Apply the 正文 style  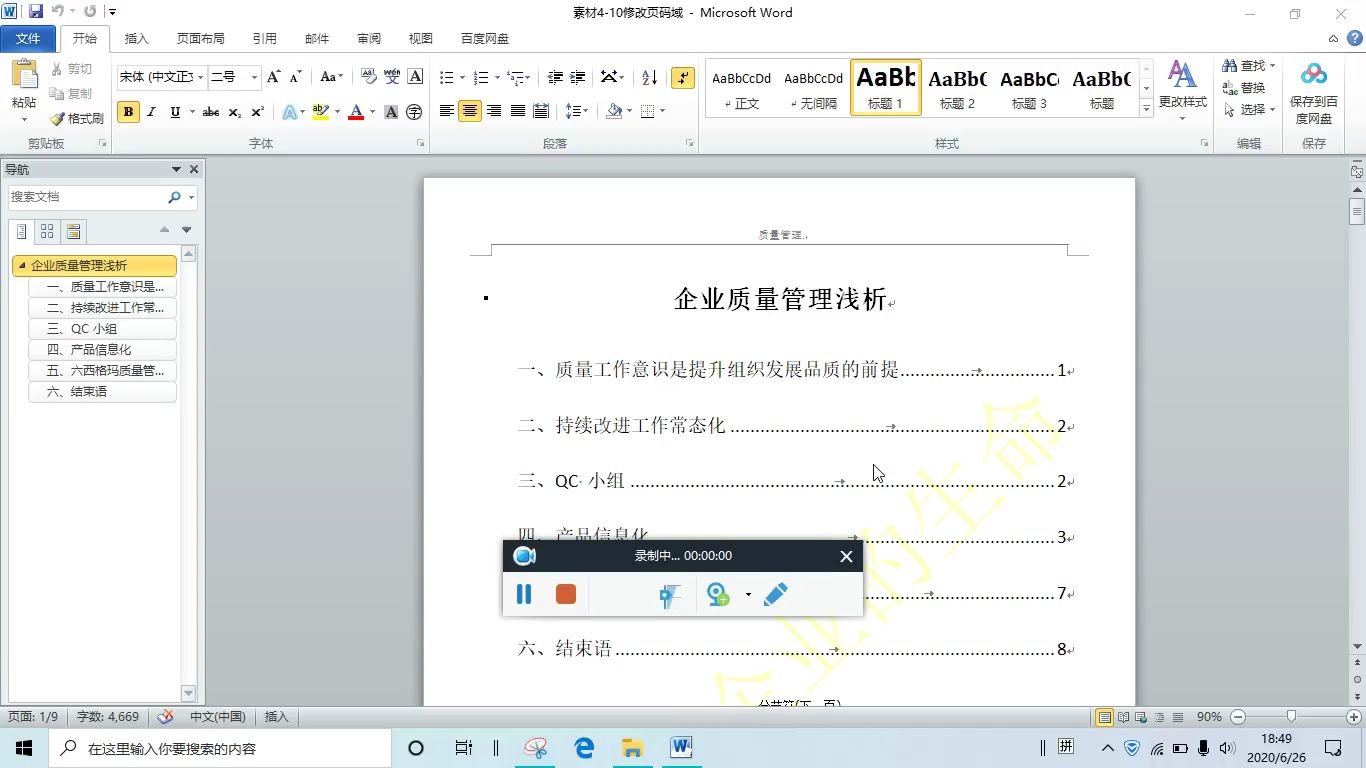(x=741, y=87)
